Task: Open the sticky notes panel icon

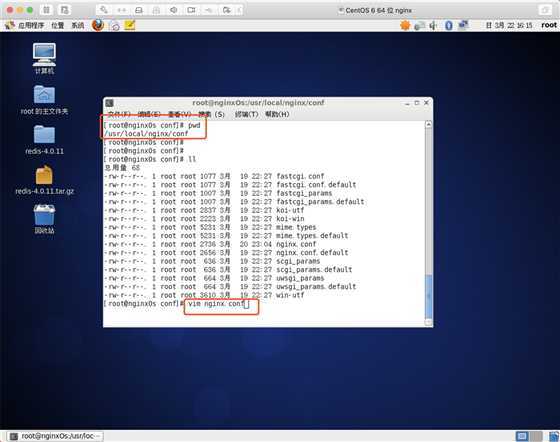Action: coord(130,25)
